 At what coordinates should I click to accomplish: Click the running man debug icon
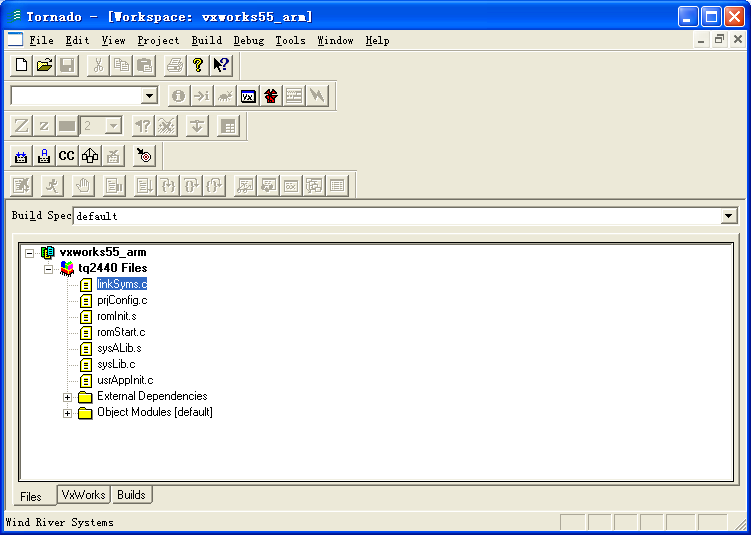click(52, 186)
